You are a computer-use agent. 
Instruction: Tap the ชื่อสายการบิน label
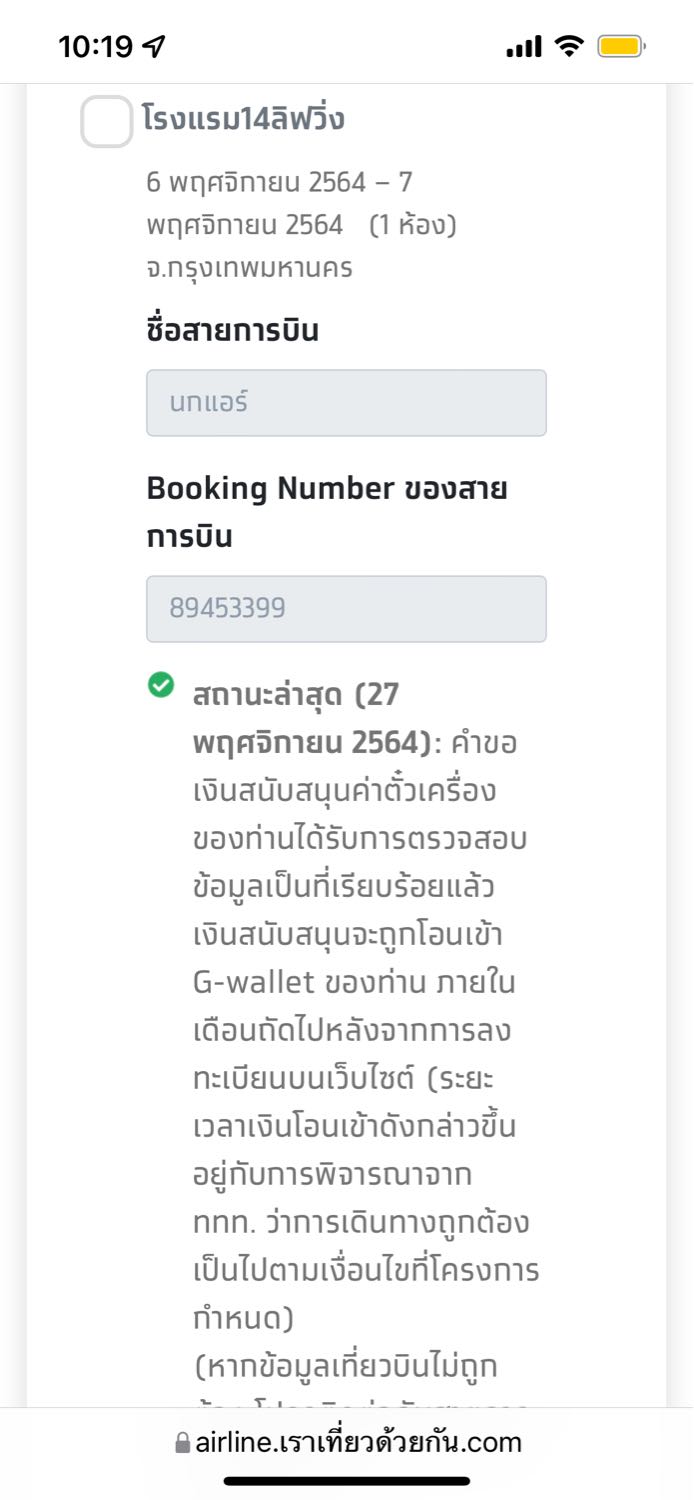232,331
